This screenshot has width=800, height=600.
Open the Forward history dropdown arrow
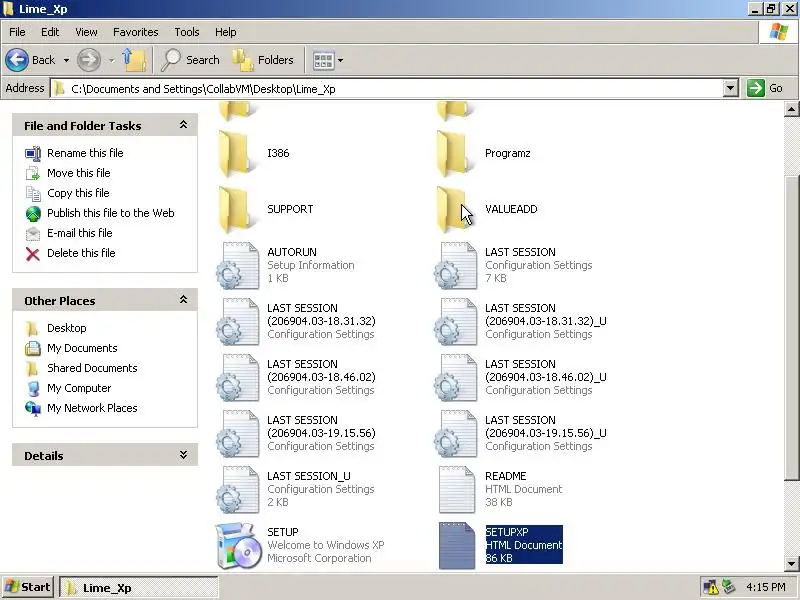click(x=111, y=60)
